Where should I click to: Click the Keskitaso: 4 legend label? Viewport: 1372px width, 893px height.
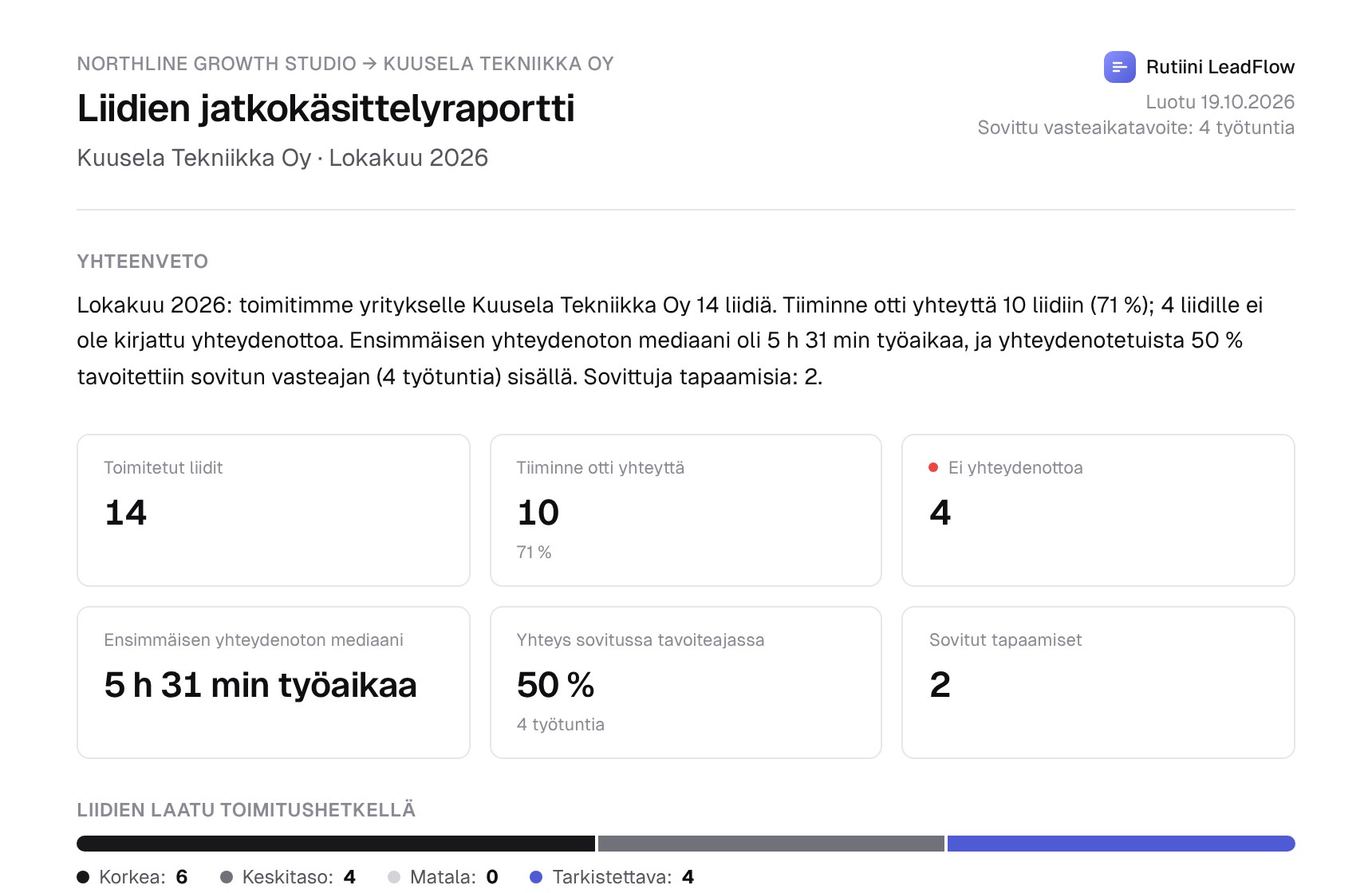coord(299,877)
